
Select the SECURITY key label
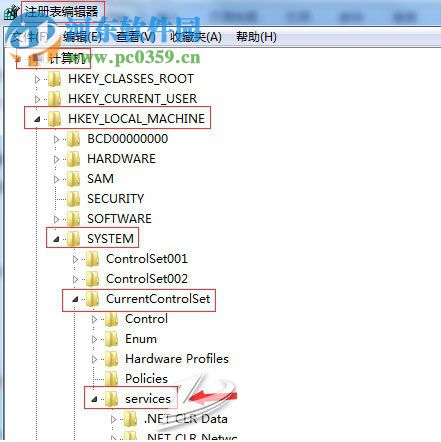click(x=115, y=199)
